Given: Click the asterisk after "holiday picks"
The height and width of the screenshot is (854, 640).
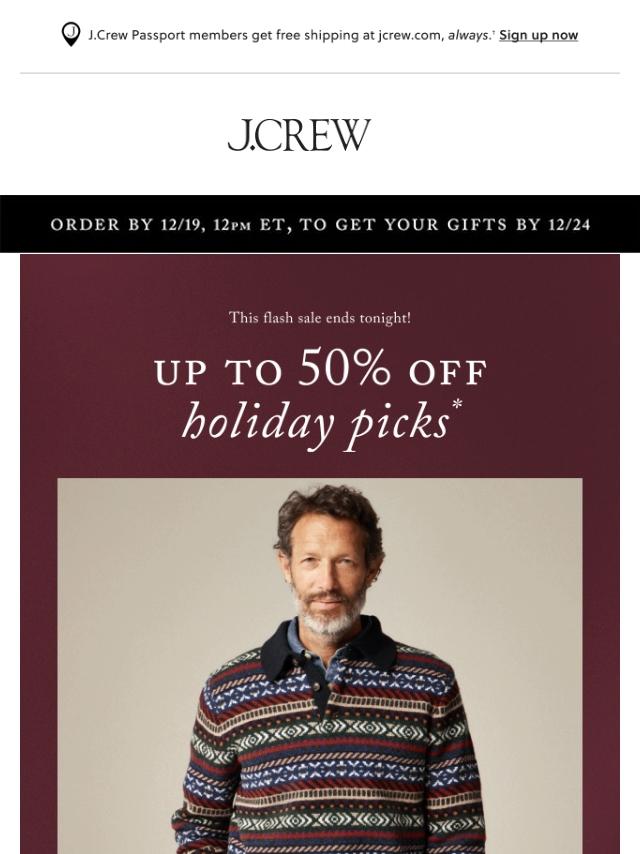Looking at the screenshot, I should click(x=457, y=404).
